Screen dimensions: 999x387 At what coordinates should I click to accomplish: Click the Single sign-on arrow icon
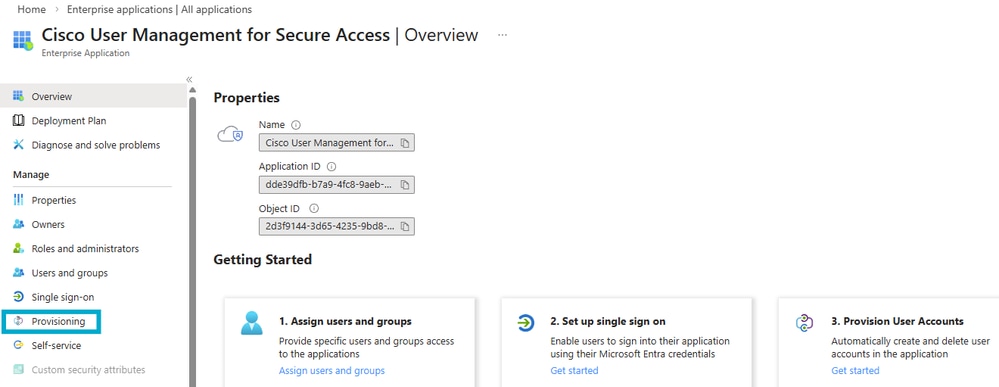[18, 297]
